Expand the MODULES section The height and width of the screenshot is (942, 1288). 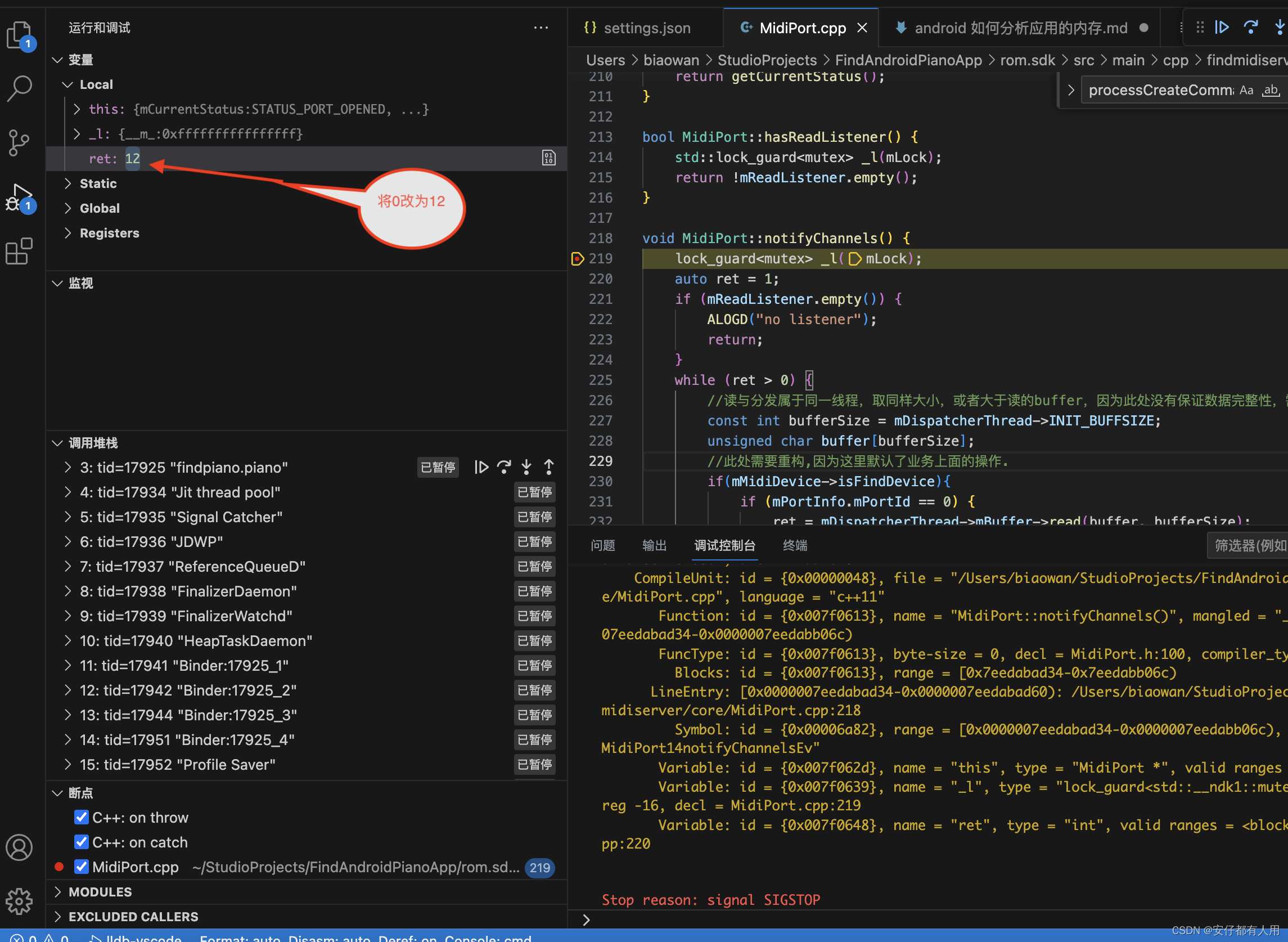[x=57, y=892]
